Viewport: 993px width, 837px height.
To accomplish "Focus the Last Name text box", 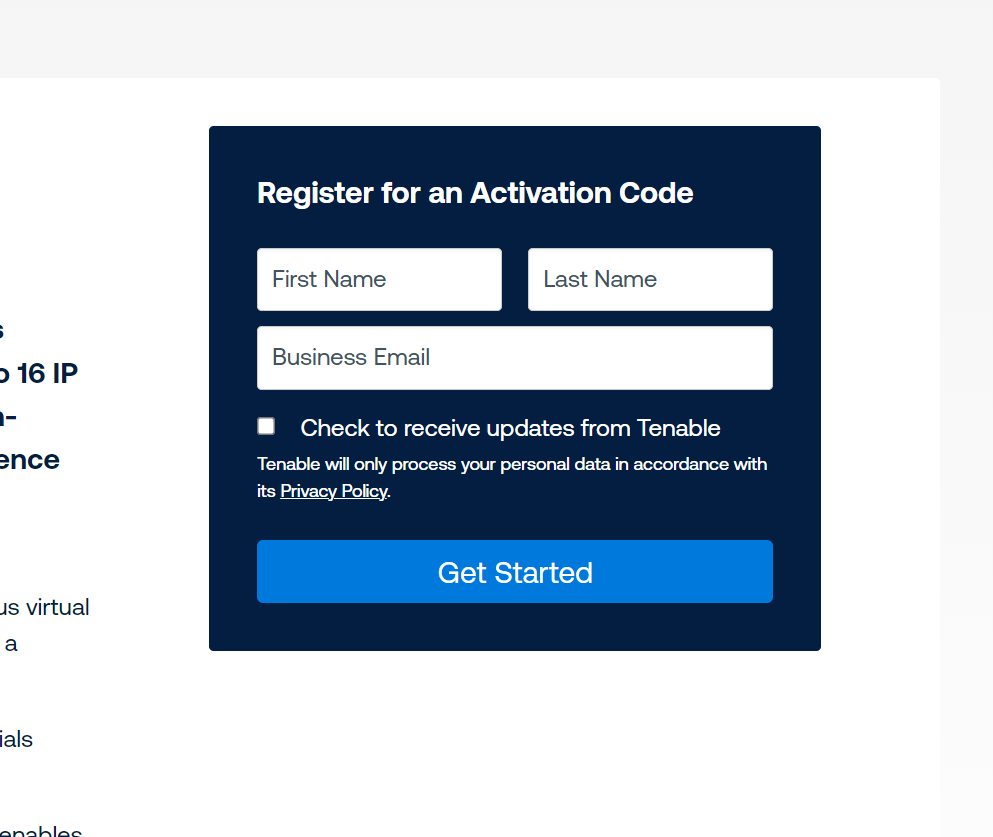I will coord(650,279).
